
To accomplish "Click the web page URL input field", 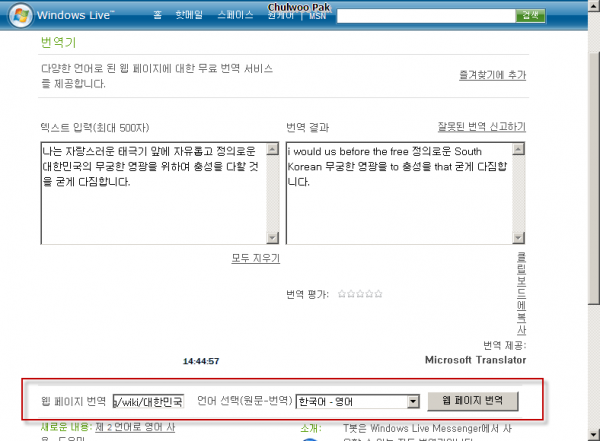I will click(148, 401).
